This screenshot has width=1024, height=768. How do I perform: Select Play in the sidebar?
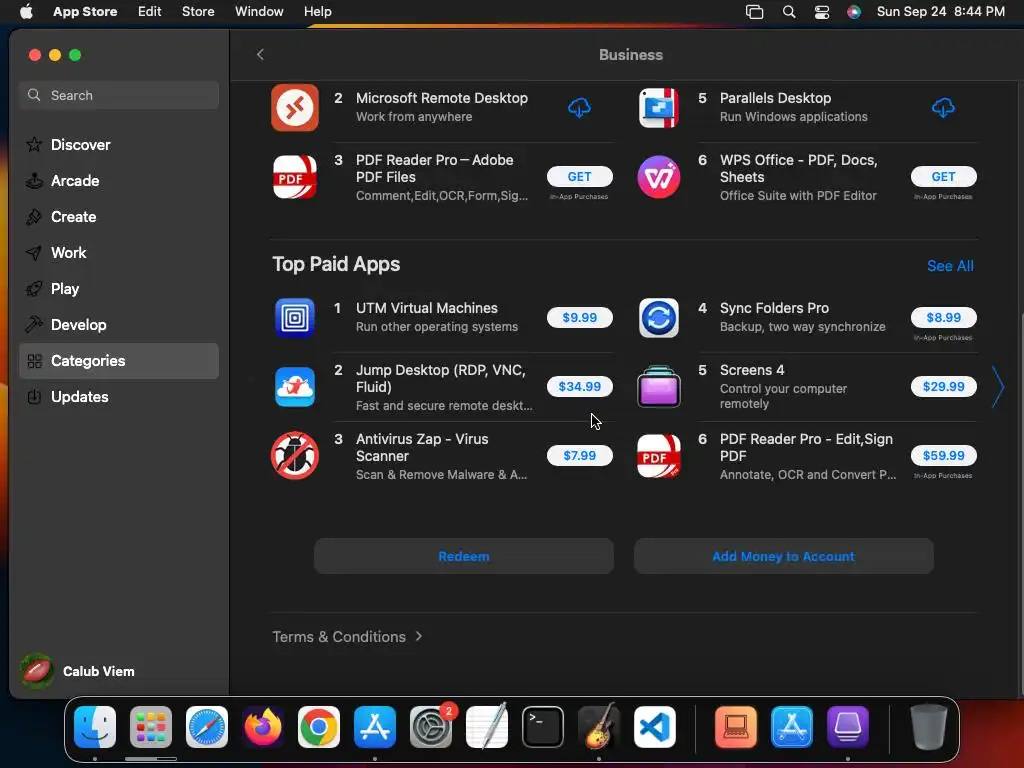[119, 289]
